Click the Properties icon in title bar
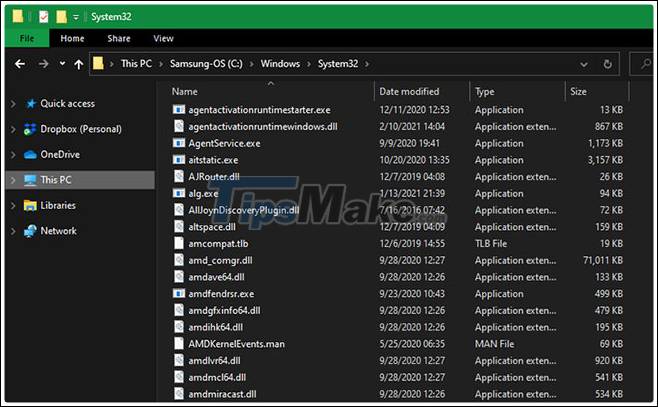 pyautogui.click(x=44, y=16)
